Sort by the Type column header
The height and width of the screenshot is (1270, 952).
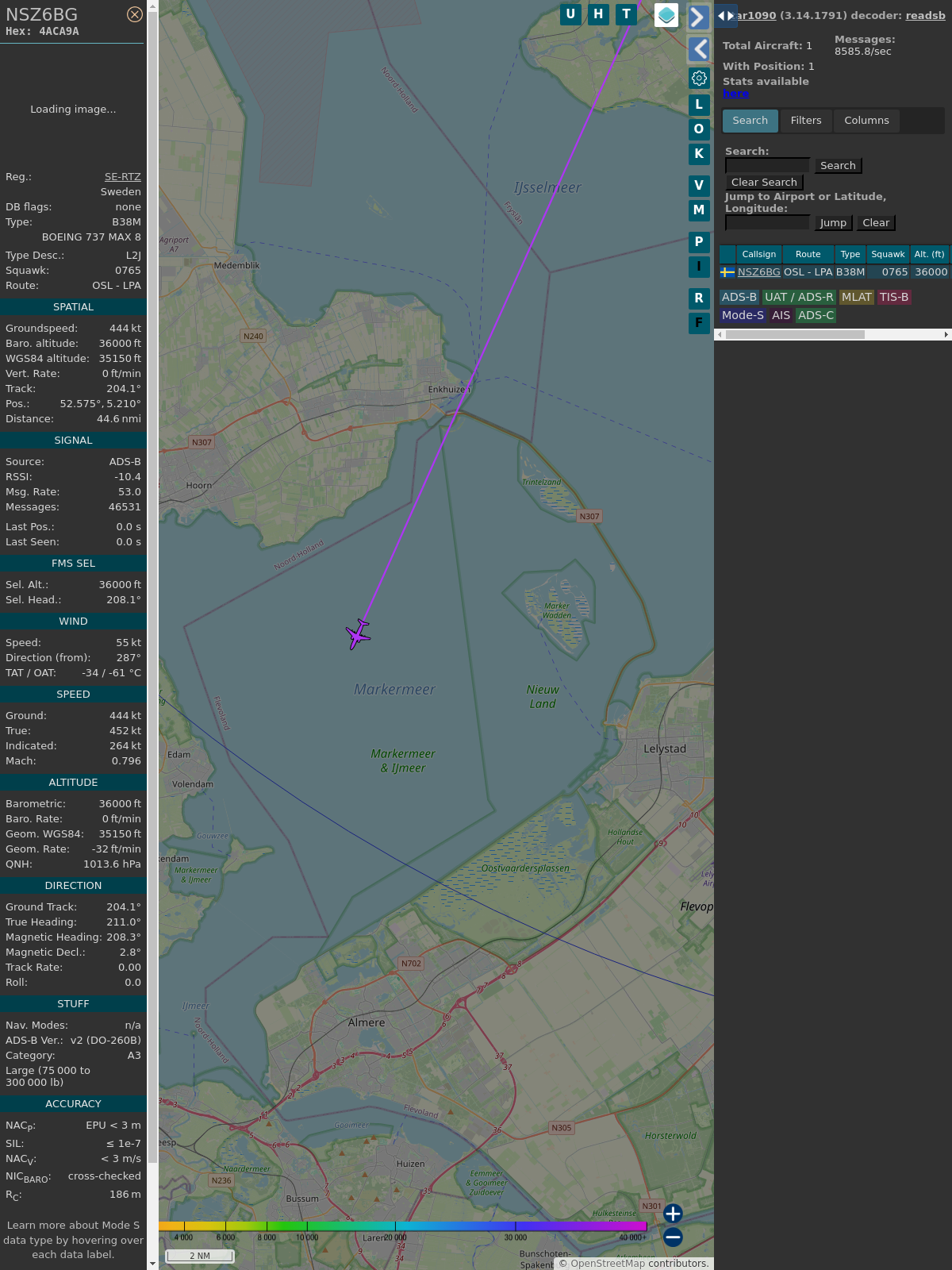(850, 255)
